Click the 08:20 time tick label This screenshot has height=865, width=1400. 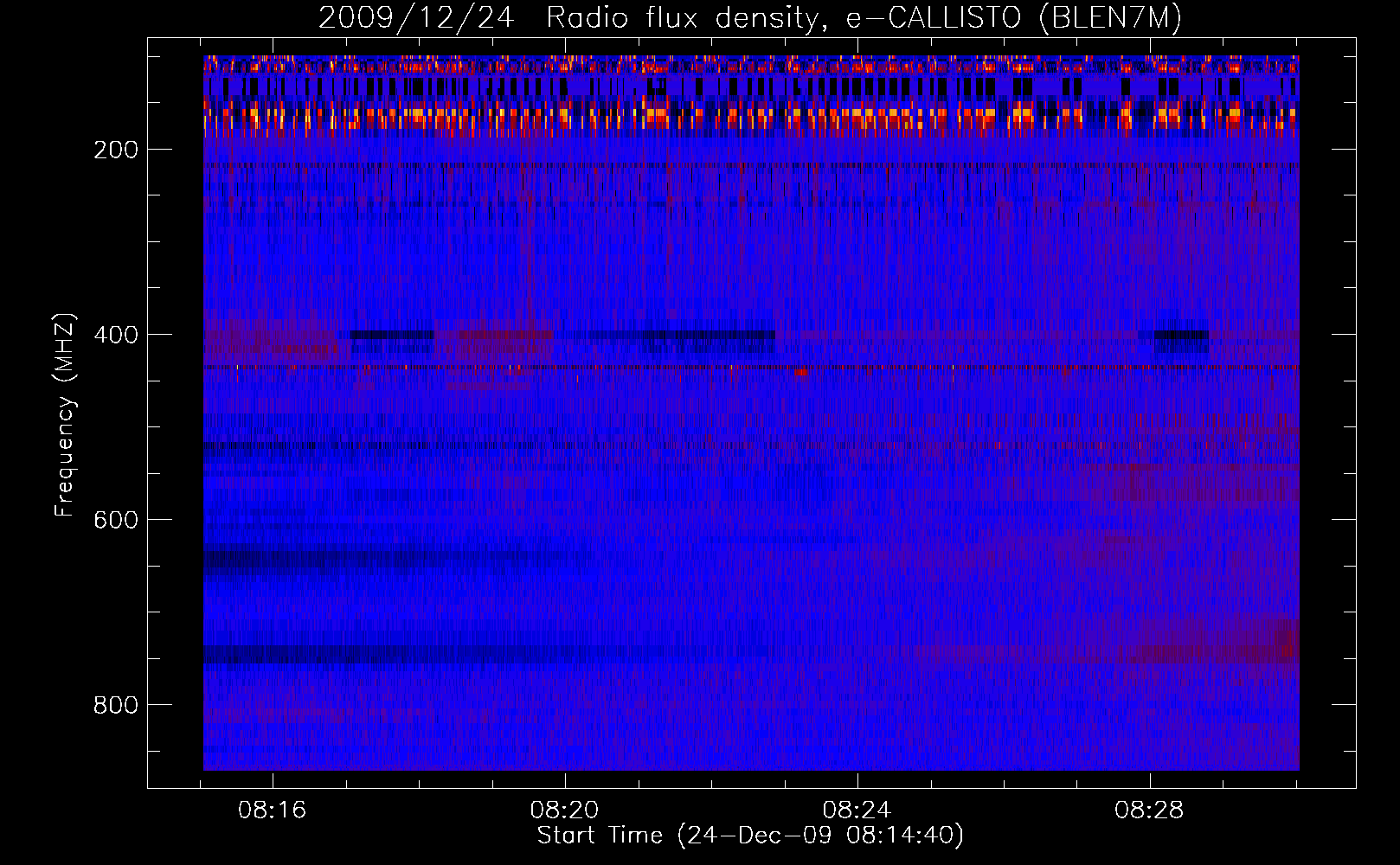(x=565, y=811)
